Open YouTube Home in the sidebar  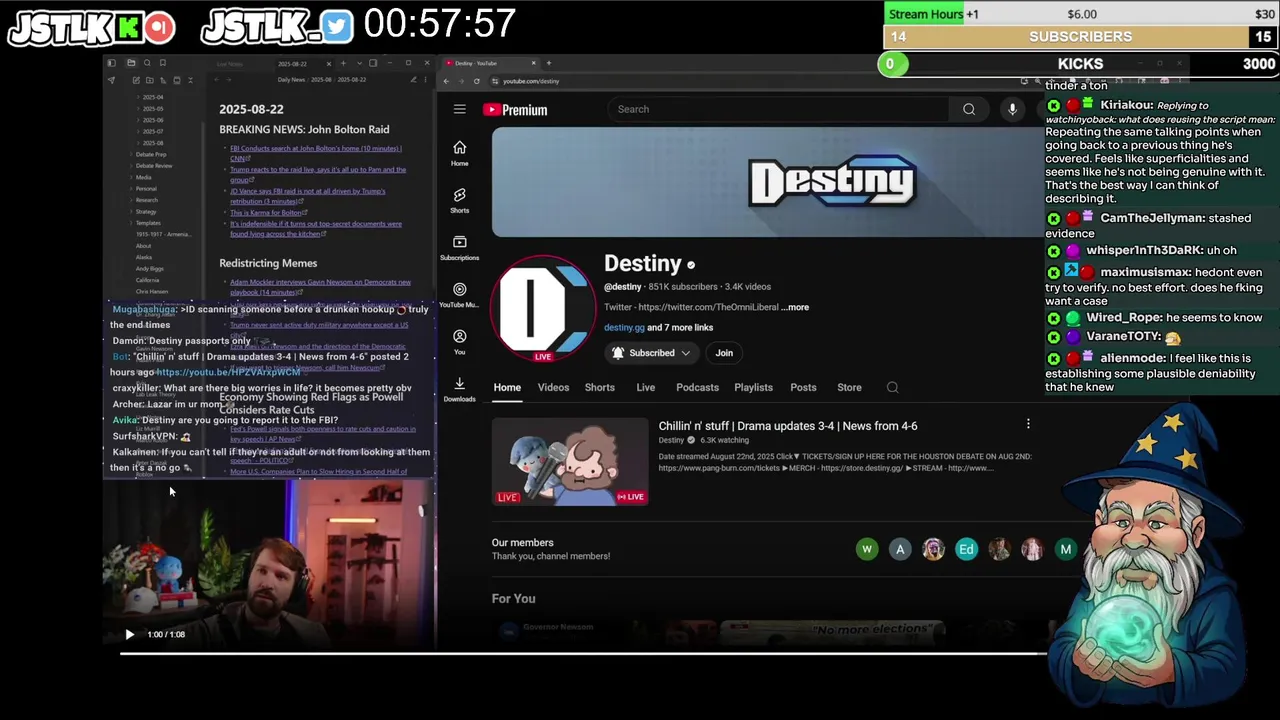(459, 153)
